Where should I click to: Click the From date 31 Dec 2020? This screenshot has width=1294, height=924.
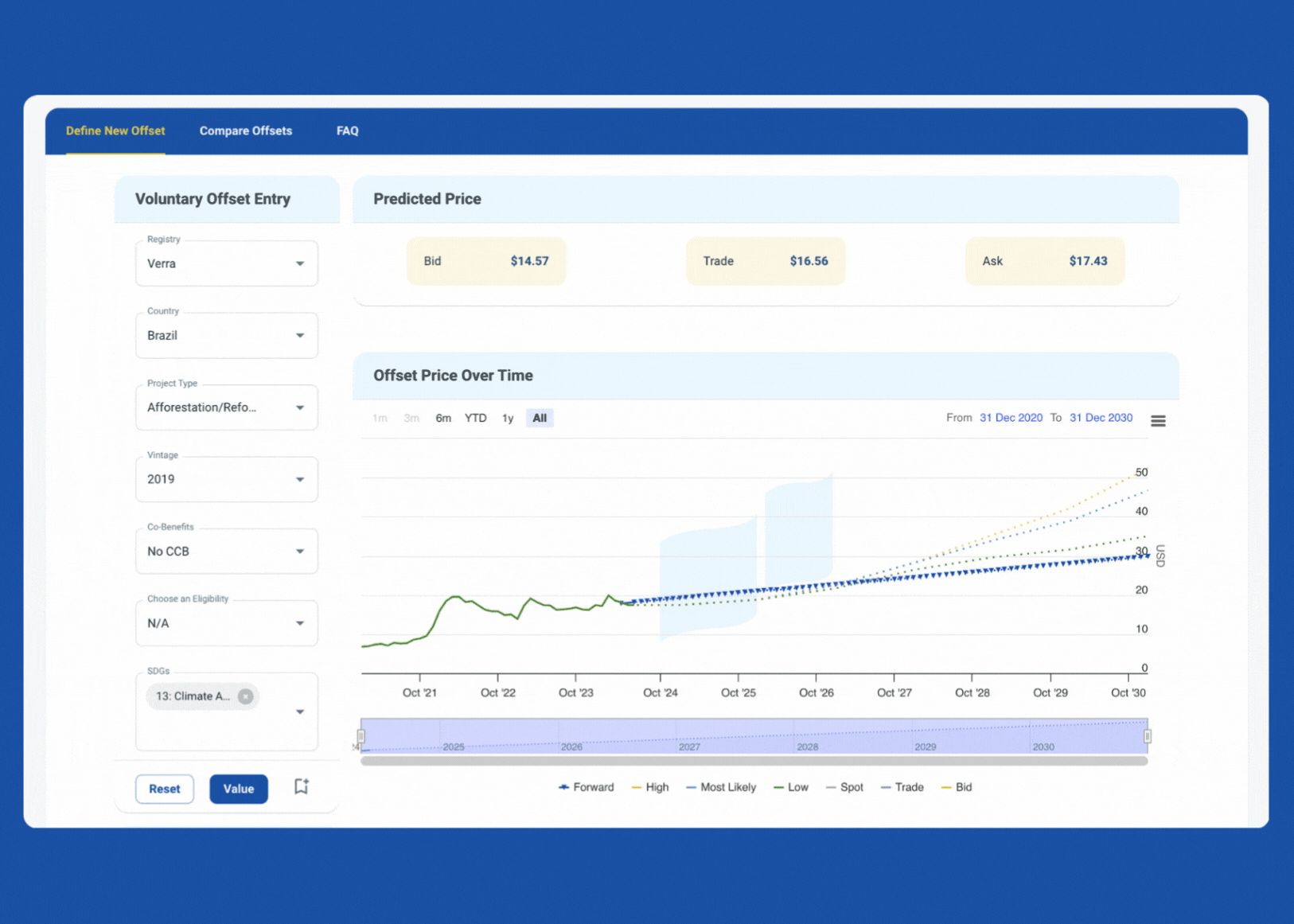tap(1011, 418)
